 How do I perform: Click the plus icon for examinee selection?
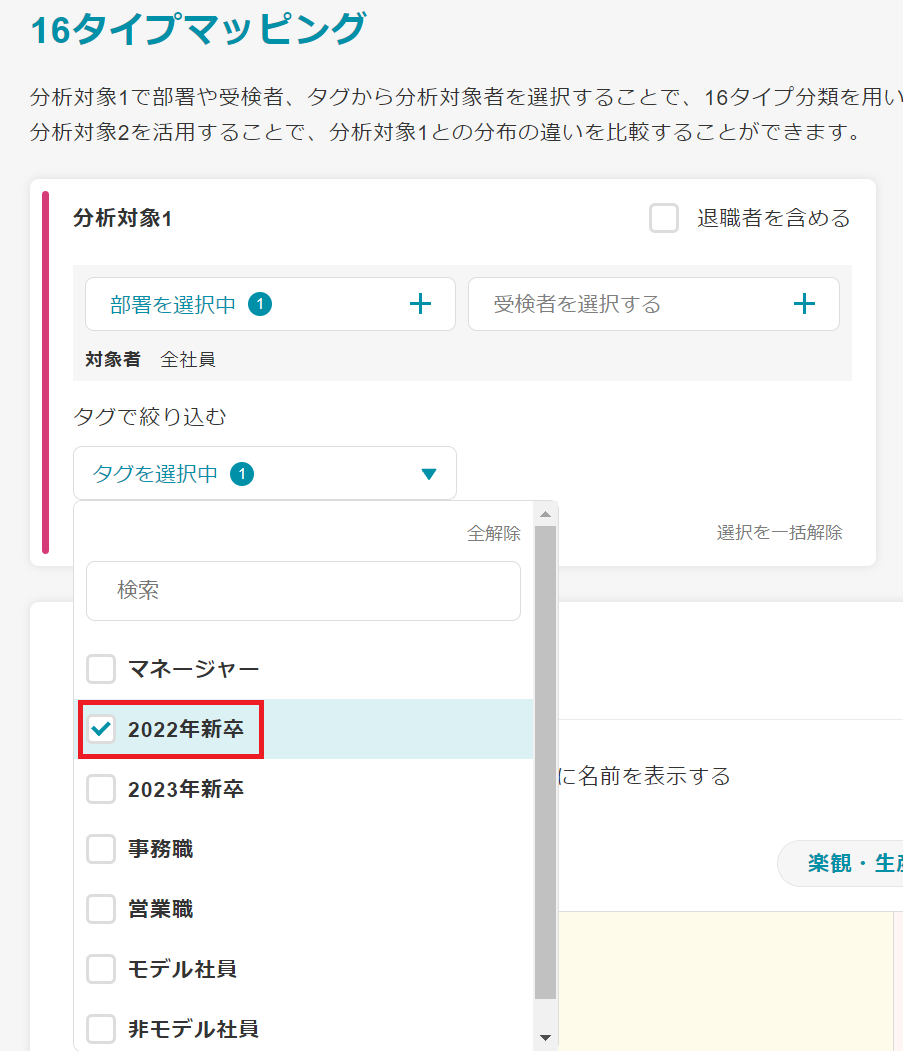(804, 305)
